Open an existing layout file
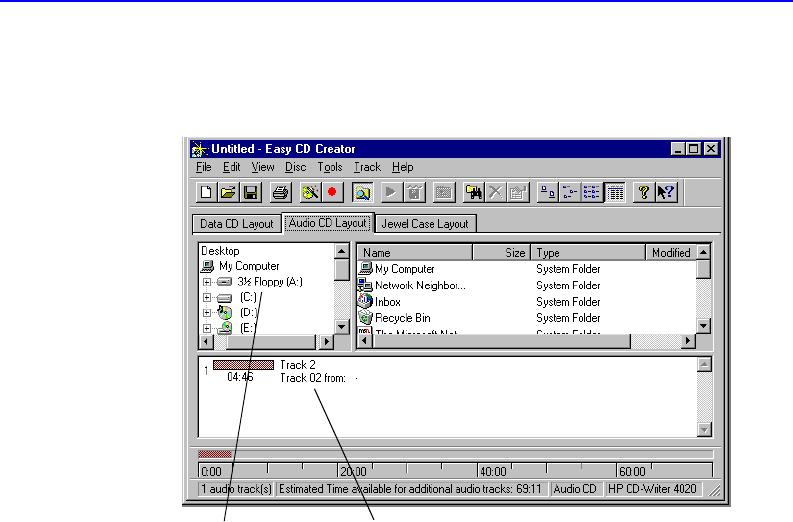This screenshot has height=522, width=793. (x=228, y=192)
